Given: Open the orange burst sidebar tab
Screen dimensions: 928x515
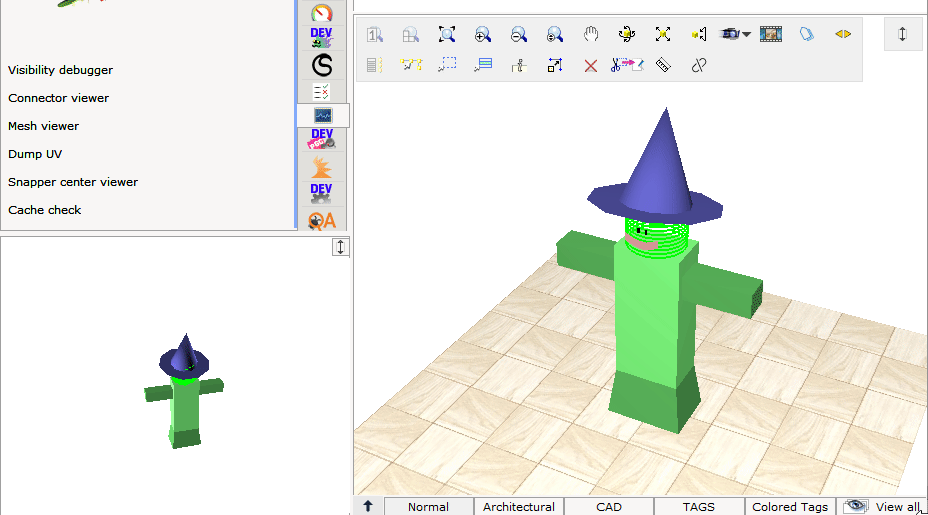Looking at the screenshot, I should coord(322,167).
